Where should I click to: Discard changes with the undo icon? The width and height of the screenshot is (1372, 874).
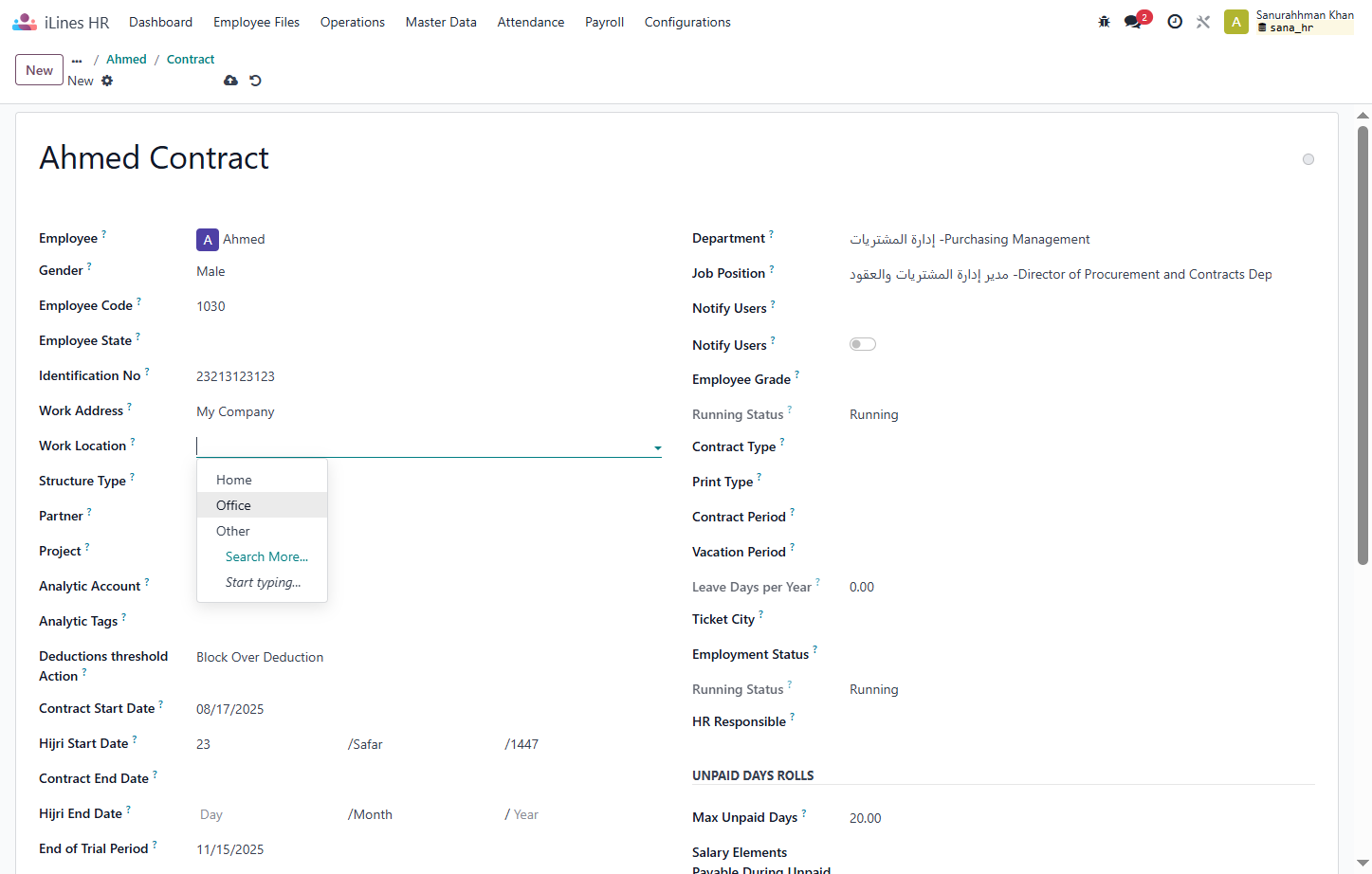[x=255, y=81]
